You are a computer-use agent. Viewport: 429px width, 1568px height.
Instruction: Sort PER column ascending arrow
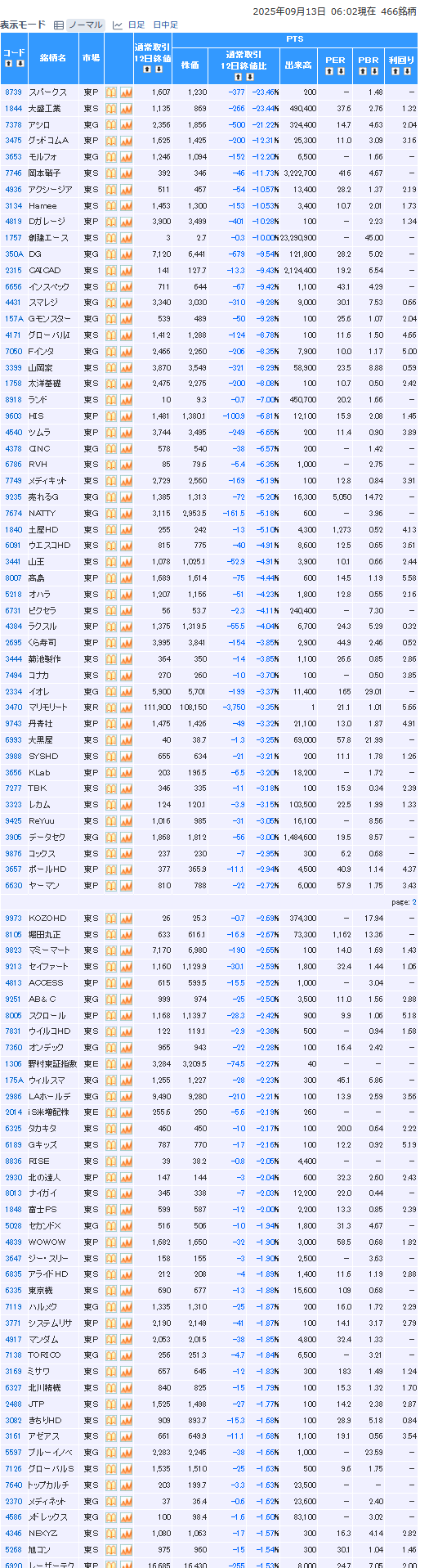(x=330, y=71)
